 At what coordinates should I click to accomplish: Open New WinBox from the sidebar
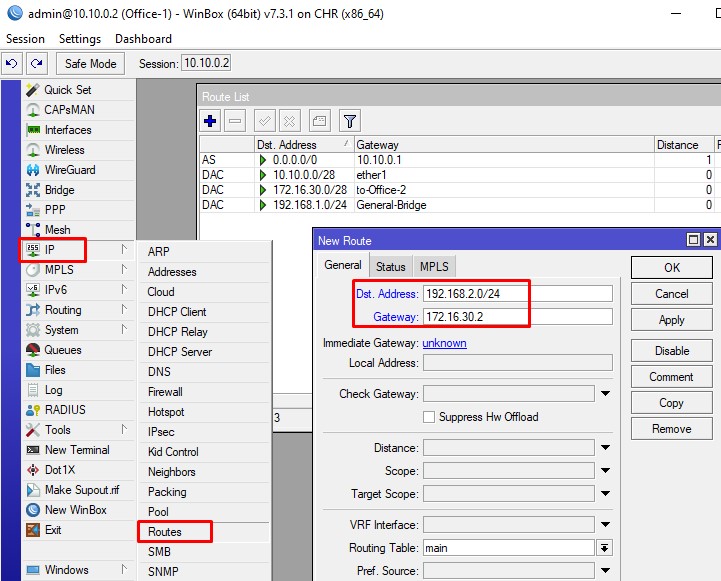(79, 510)
